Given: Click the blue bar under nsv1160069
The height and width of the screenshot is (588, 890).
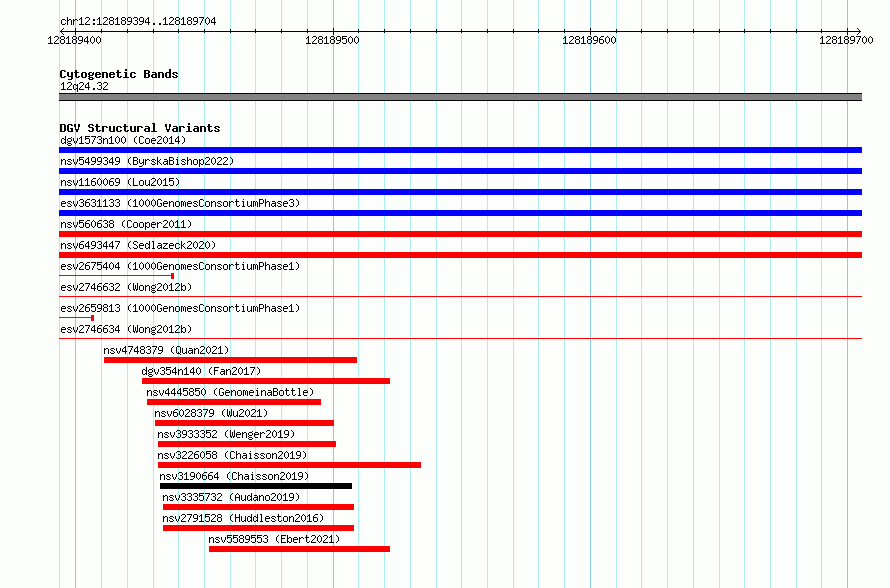Looking at the screenshot, I should (460, 192).
